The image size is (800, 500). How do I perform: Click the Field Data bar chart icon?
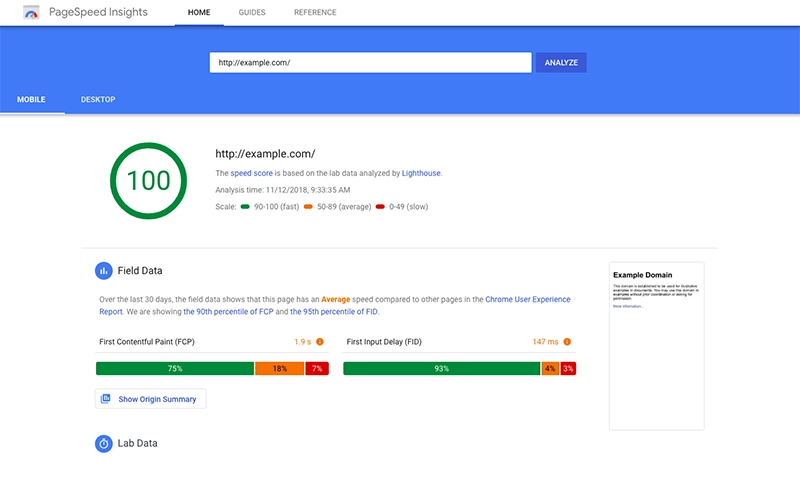point(104,271)
